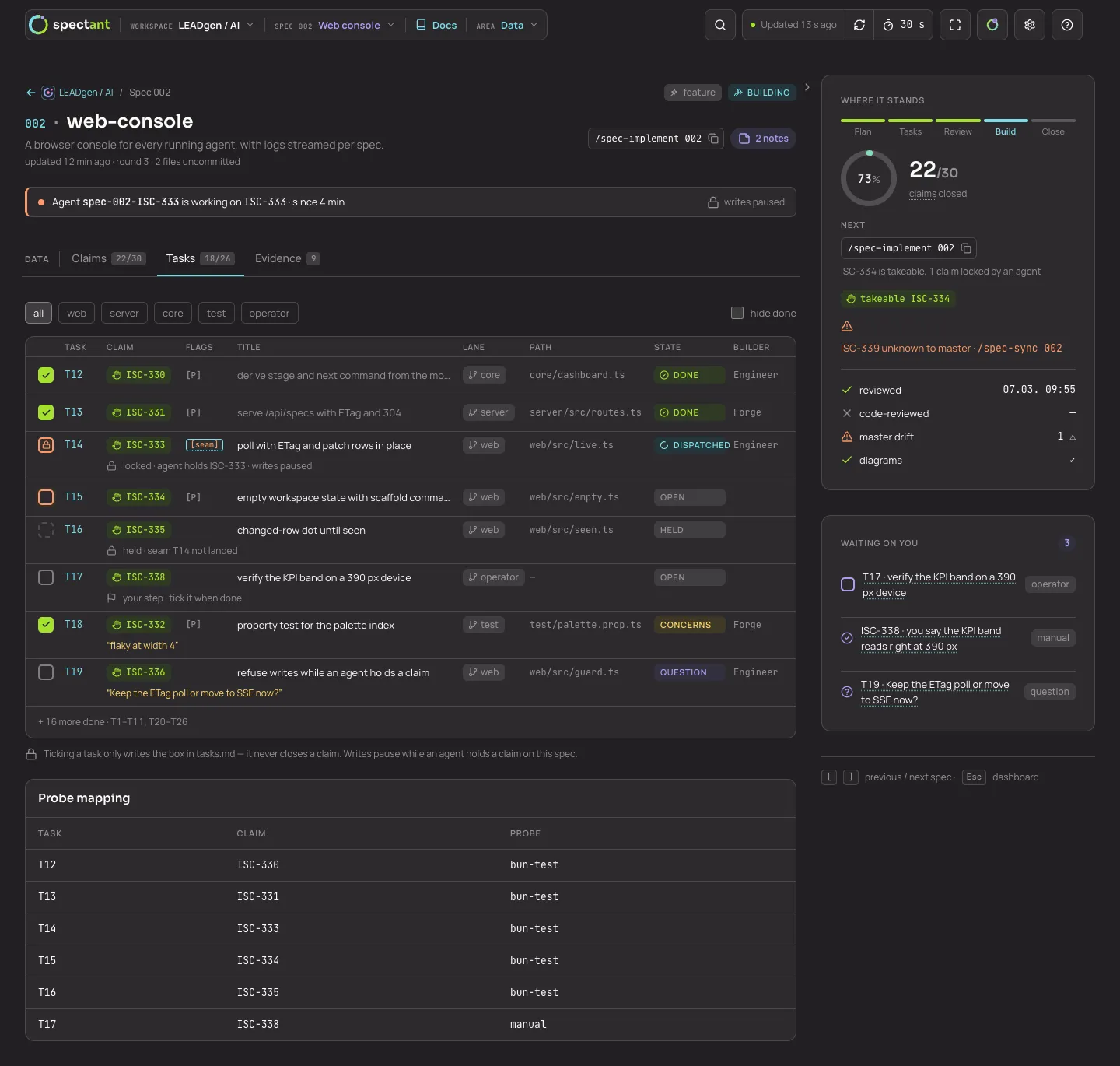Viewport: 1120px width, 1066px height.
Task: Open the 30 s refresh timer
Action: point(904,25)
